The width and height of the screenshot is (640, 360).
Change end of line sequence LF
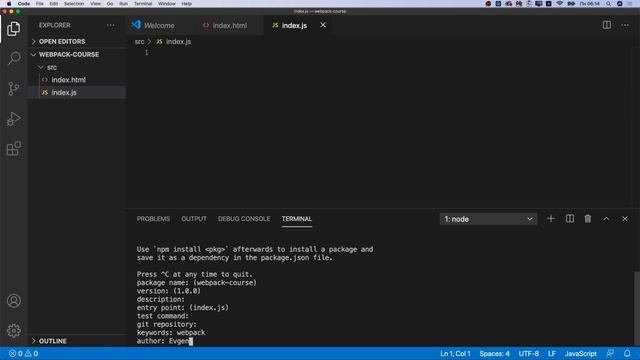(x=552, y=353)
